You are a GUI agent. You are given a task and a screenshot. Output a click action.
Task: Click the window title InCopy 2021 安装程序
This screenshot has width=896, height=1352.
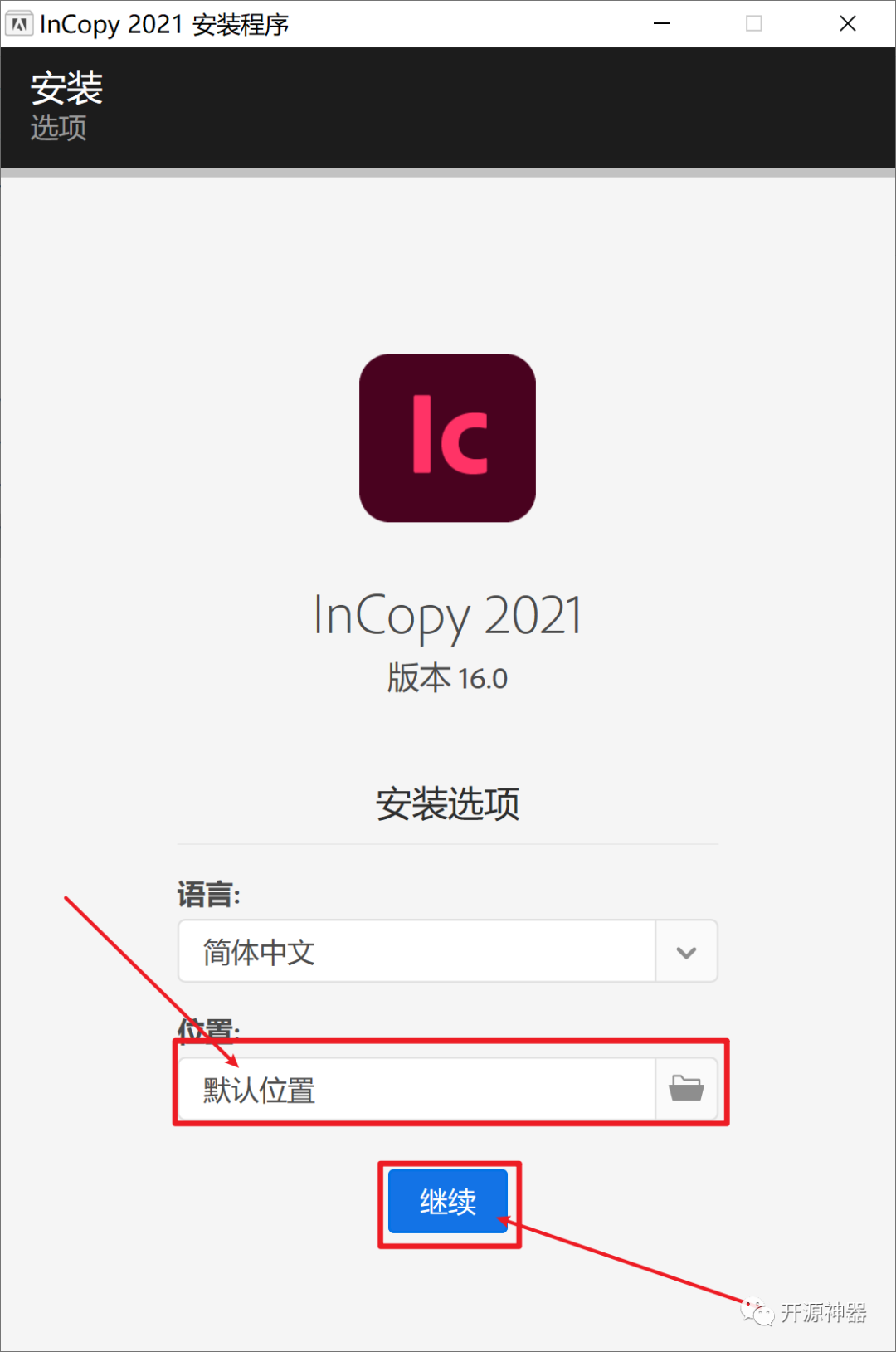click(x=164, y=24)
